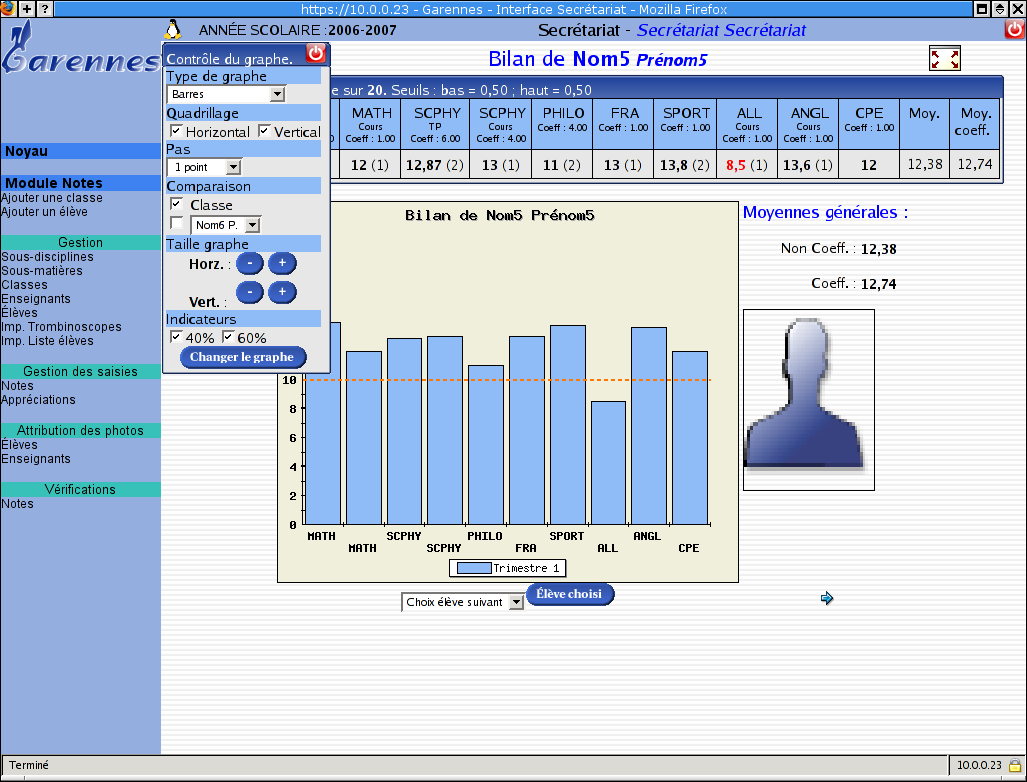This screenshot has width=1027, height=782.
Task: Toggle the Horizontal grid checkbox
Action: pos(176,132)
